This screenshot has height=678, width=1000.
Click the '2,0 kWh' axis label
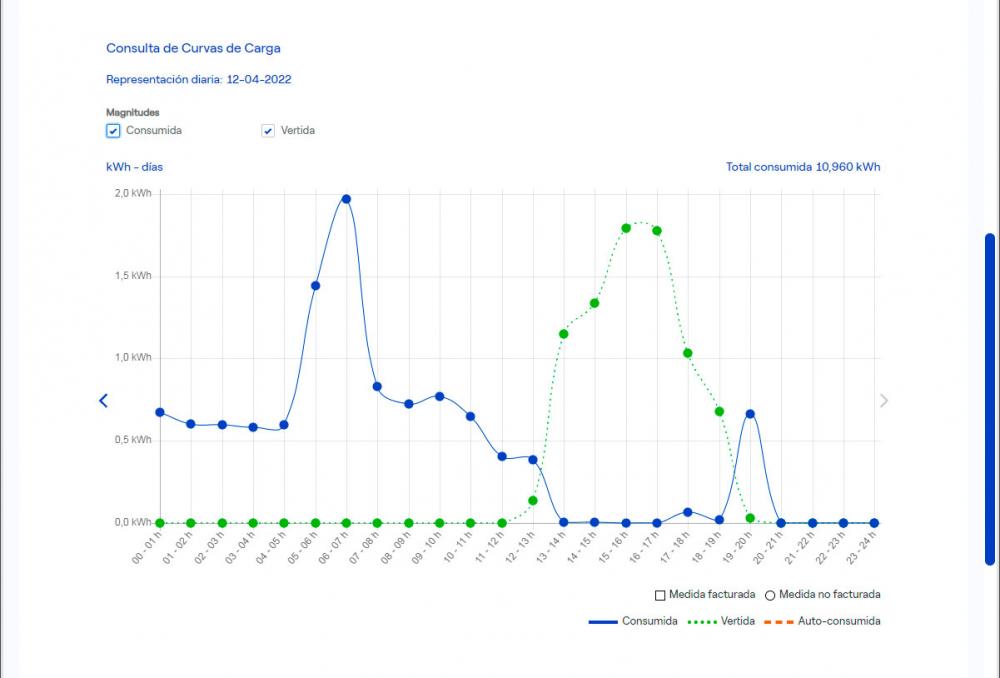click(x=133, y=193)
